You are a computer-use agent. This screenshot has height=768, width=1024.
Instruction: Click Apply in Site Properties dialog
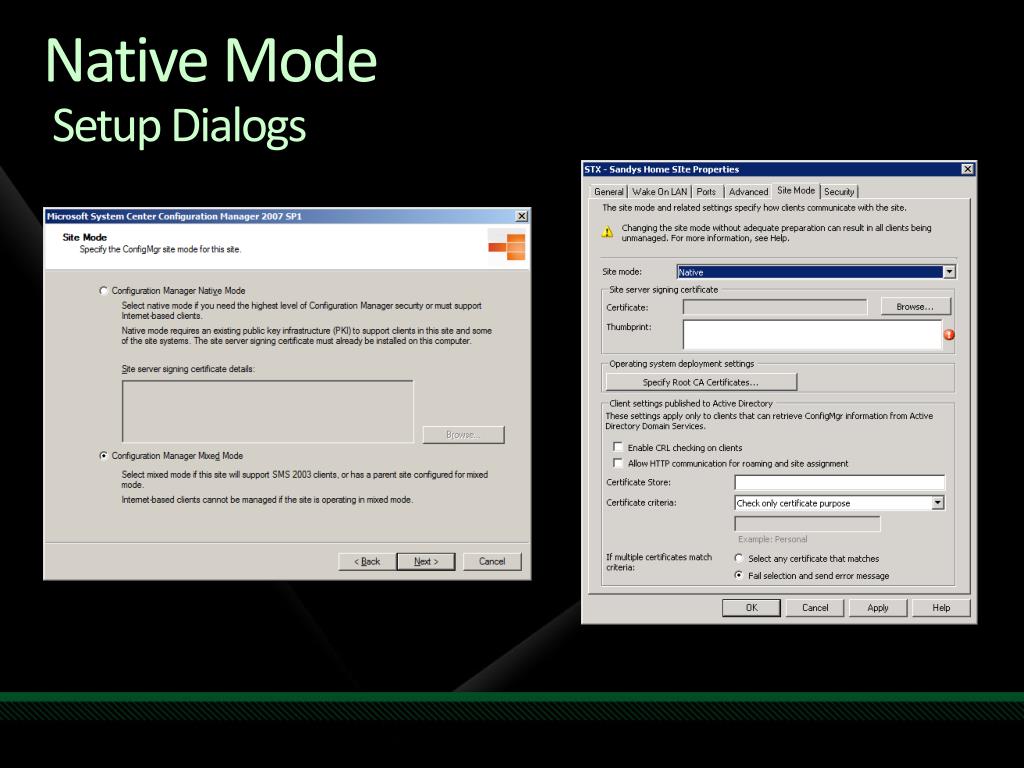click(878, 608)
